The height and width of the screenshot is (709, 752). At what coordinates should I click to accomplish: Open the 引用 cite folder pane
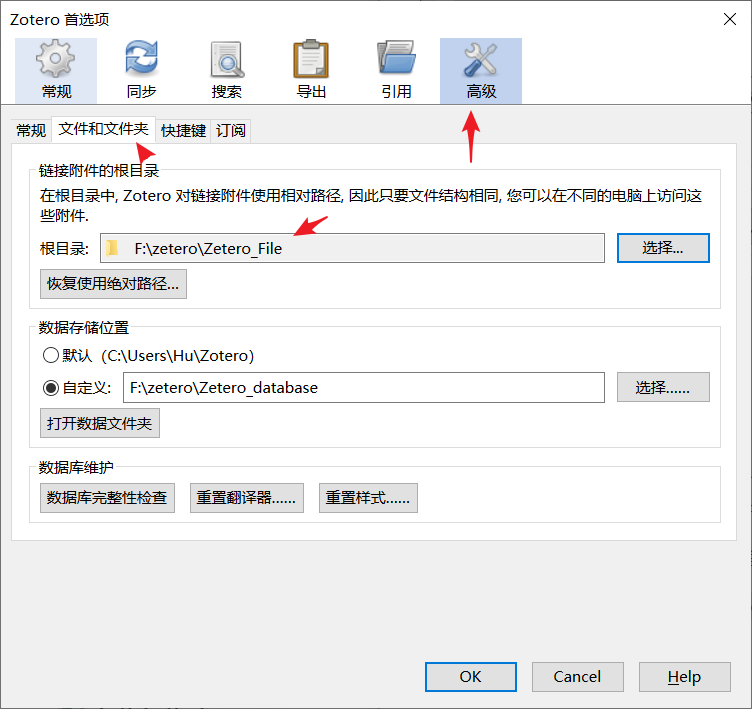pos(396,71)
